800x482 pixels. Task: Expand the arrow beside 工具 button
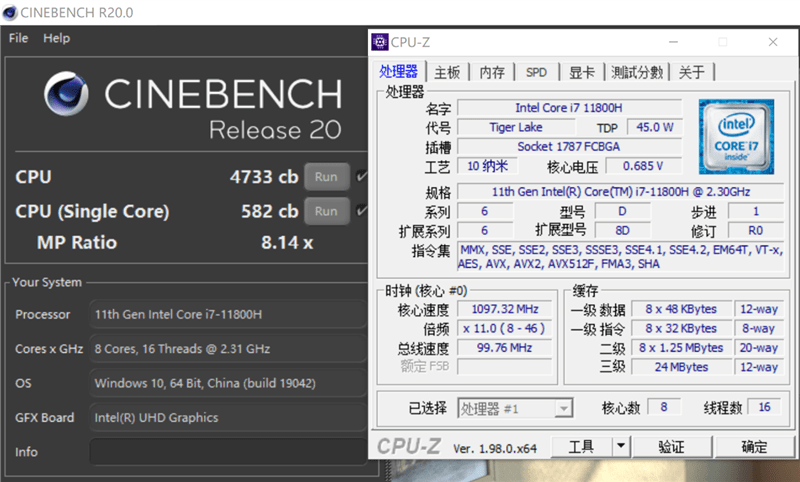click(x=621, y=447)
